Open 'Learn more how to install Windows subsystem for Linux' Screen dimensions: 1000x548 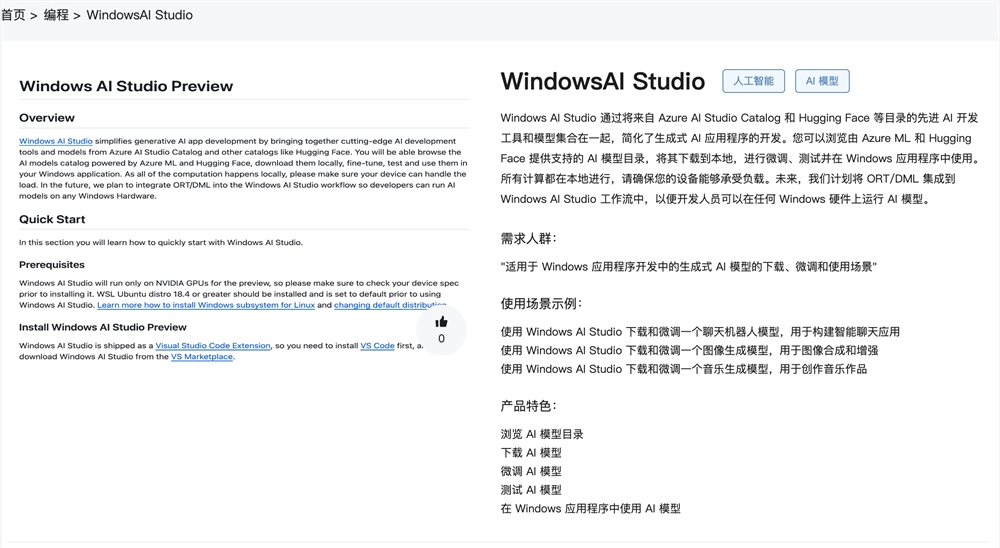click(206, 305)
